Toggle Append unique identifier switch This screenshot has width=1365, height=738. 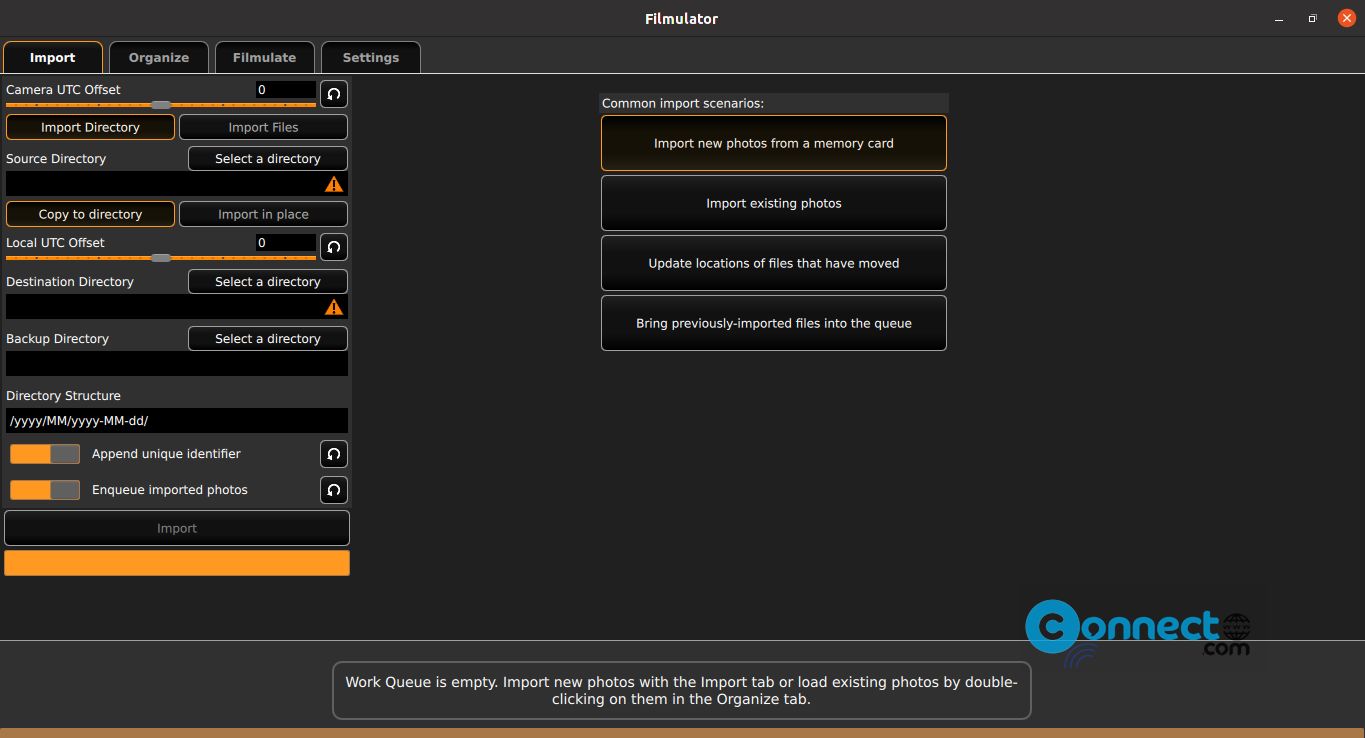(45, 454)
